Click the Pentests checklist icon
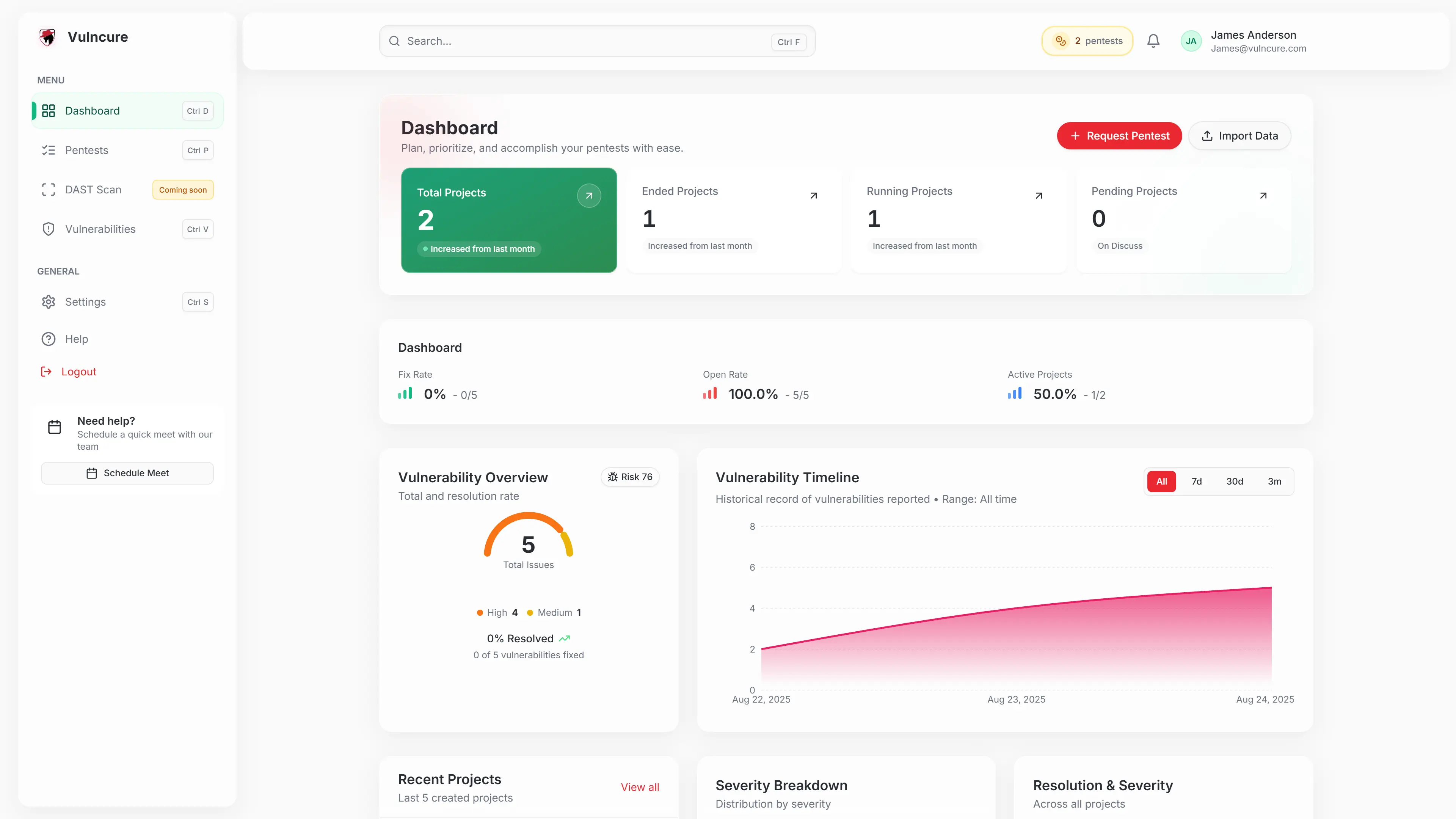Viewport: 1456px width, 819px height. pos(49,150)
